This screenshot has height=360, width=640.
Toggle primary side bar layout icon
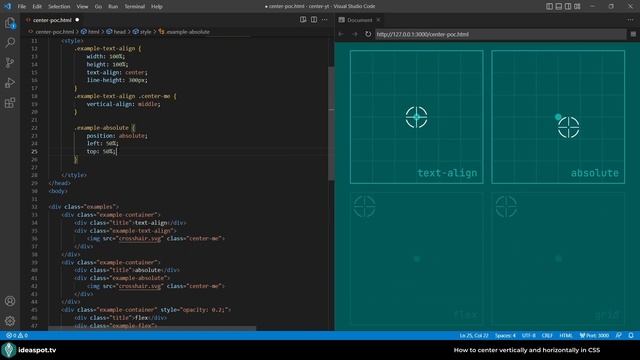click(x=549, y=6)
